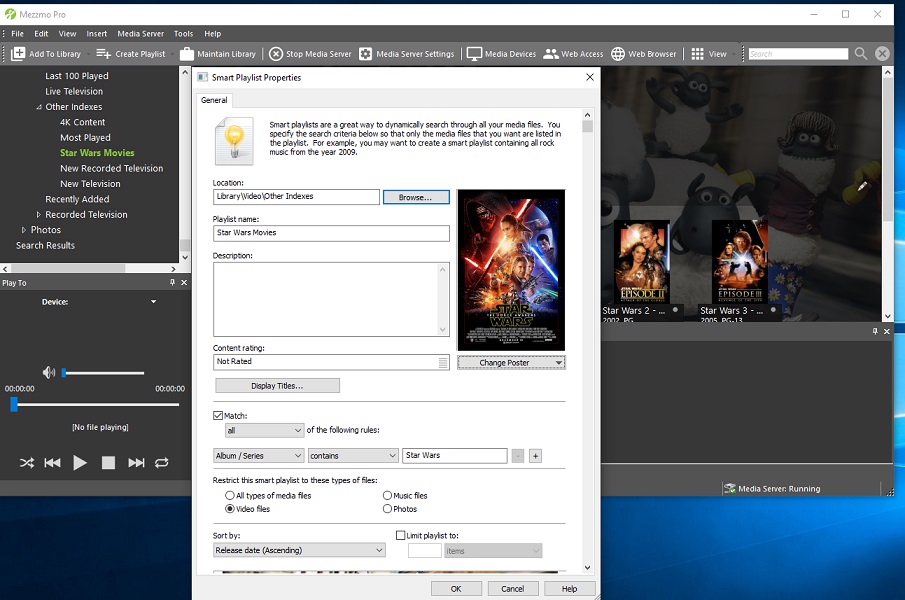The height and width of the screenshot is (600, 905).
Task: Stop the media server
Action: [x=310, y=54]
